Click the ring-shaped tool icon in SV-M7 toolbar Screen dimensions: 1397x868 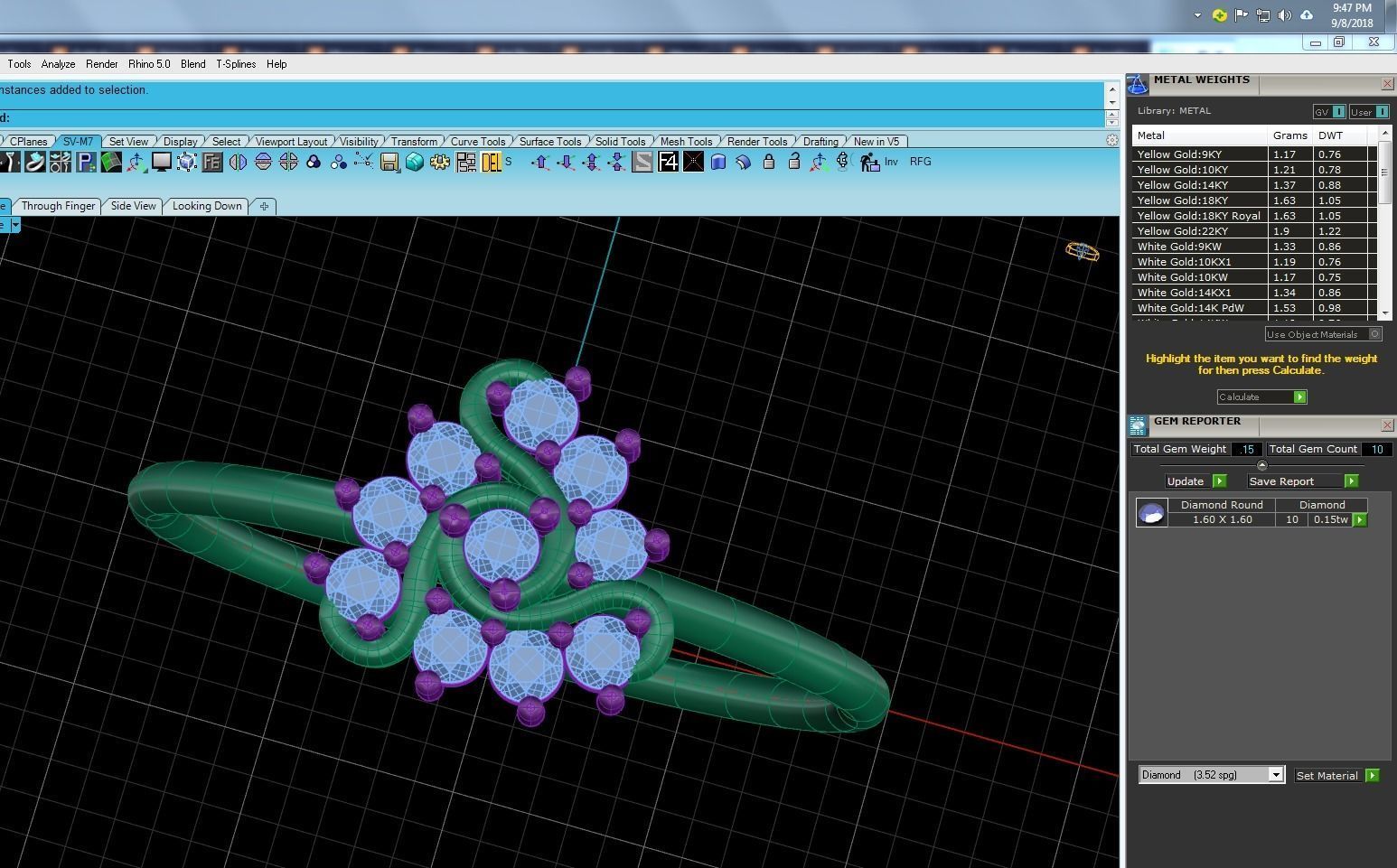click(x=34, y=162)
